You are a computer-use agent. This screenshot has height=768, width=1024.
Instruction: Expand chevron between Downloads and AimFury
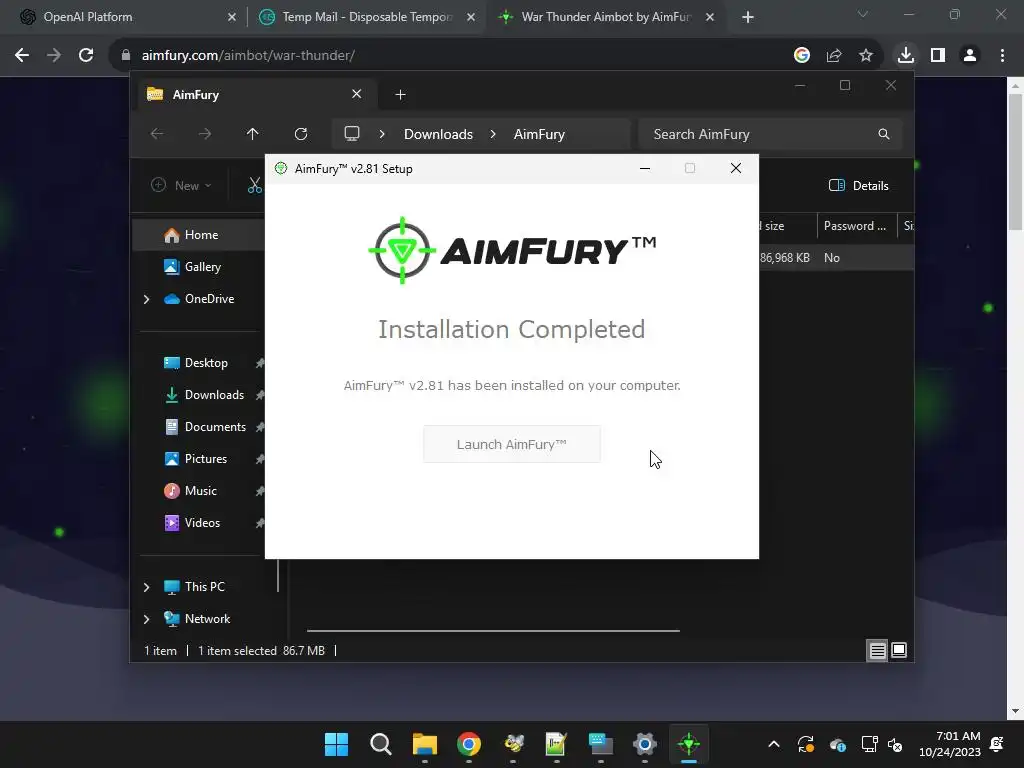tap(493, 134)
